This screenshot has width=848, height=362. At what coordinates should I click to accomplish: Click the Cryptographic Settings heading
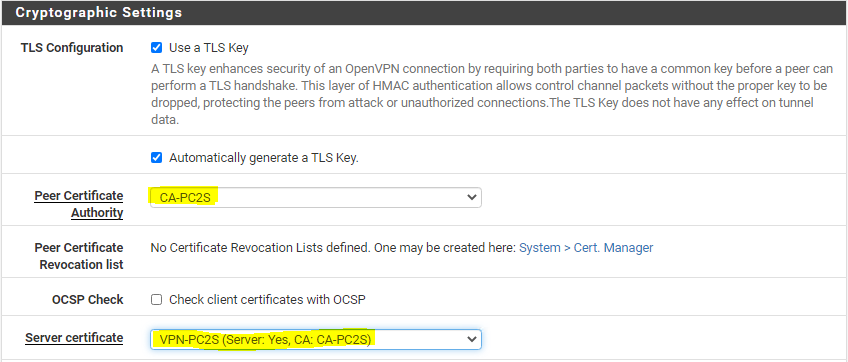(98, 12)
